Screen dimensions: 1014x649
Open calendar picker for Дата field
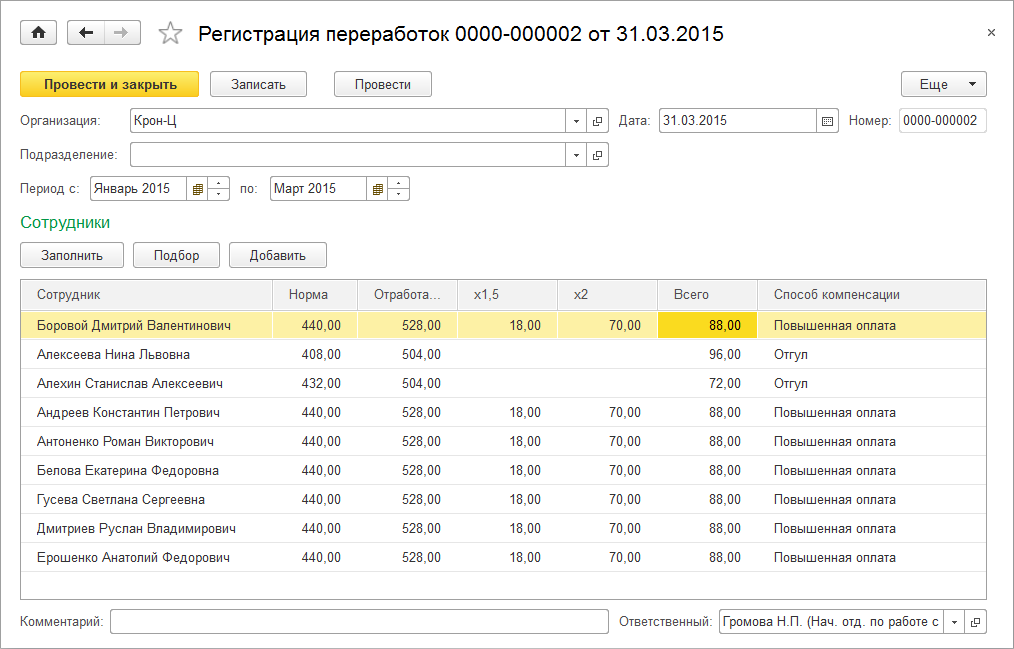(827, 121)
